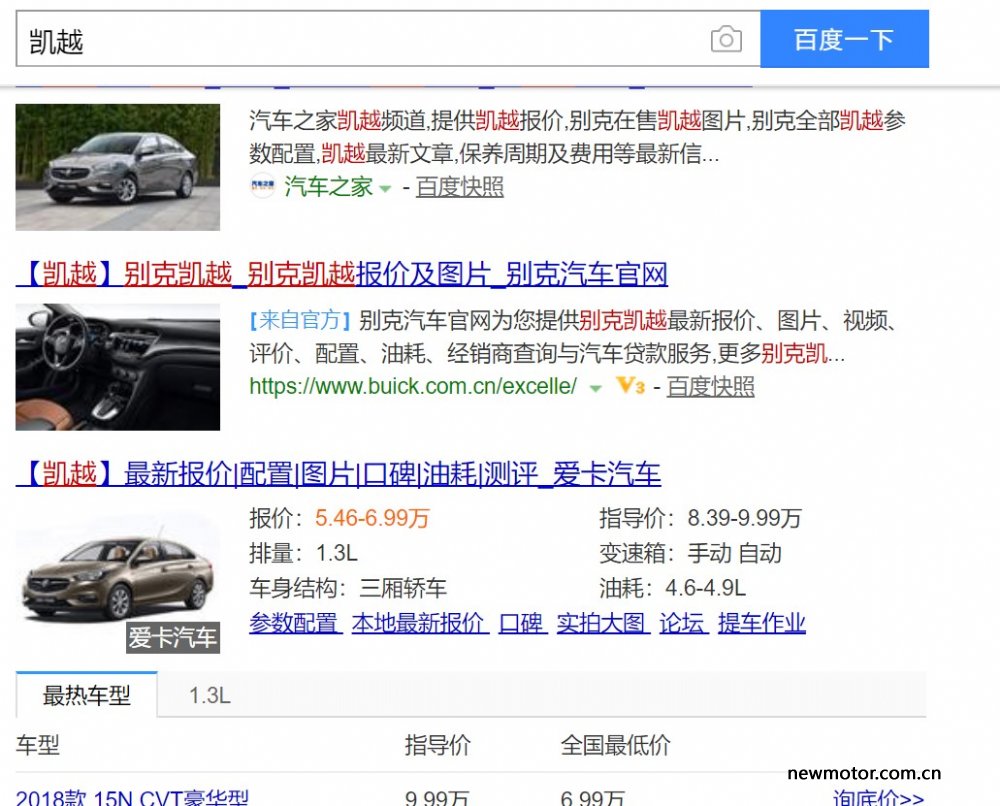Click the 变速箱: 手动 自动 text

(x=690, y=553)
